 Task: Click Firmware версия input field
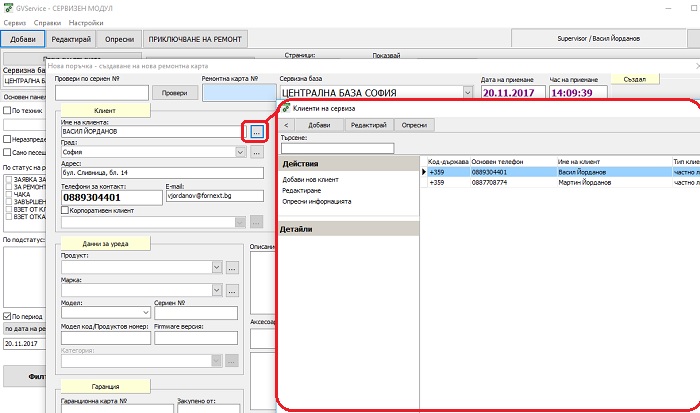[x=196, y=338]
